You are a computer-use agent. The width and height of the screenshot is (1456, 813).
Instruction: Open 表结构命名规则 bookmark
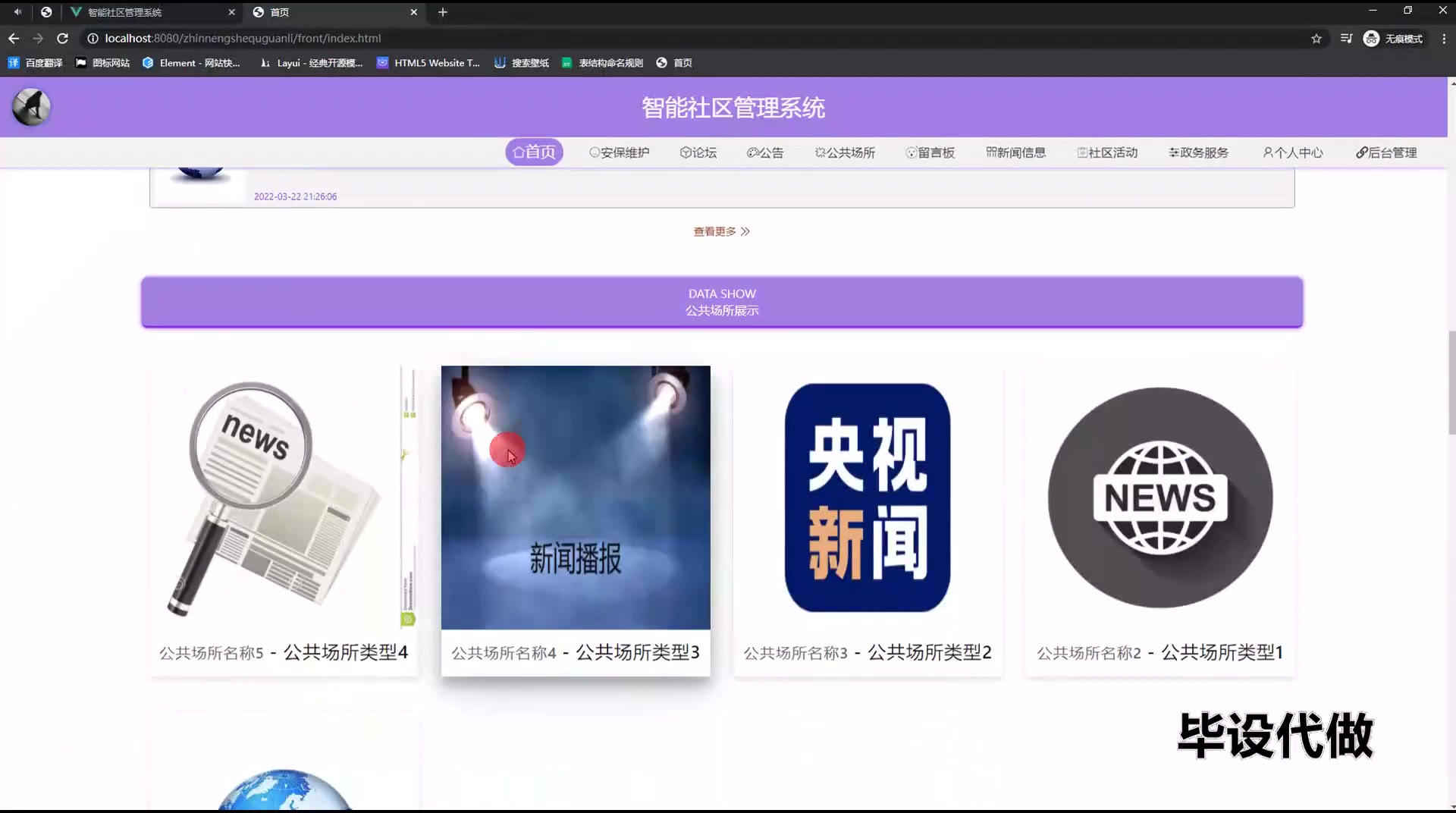pyautogui.click(x=602, y=63)
